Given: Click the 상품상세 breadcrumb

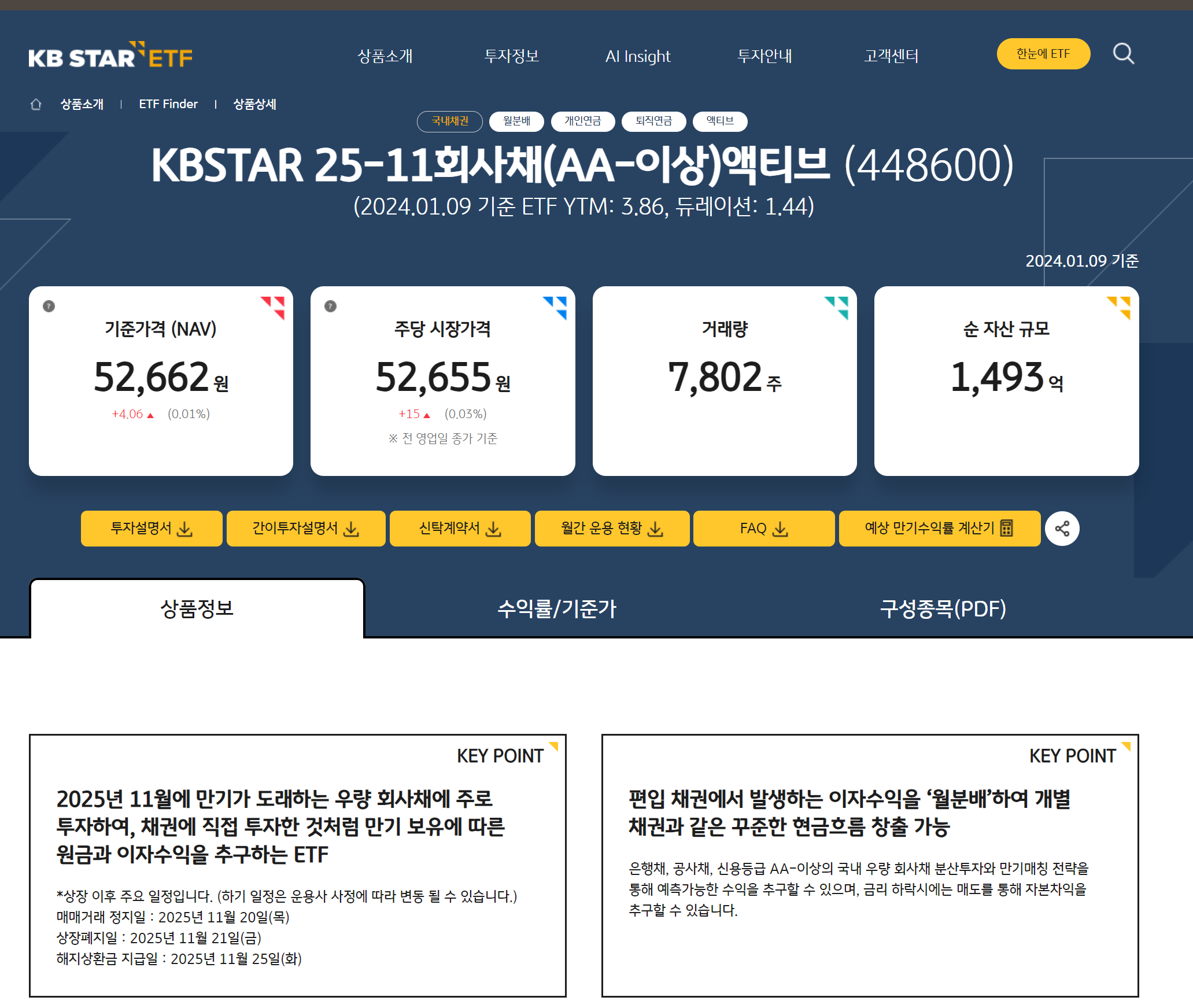Looking at the screenshot, I should tap(254, 104).
